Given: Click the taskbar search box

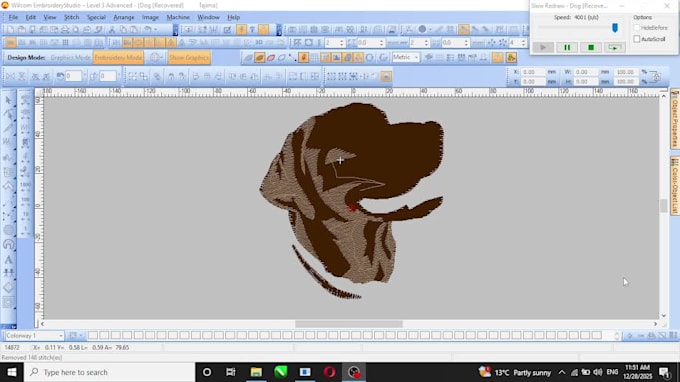Looking at the screenshot, I should click(x=109, y=372).
